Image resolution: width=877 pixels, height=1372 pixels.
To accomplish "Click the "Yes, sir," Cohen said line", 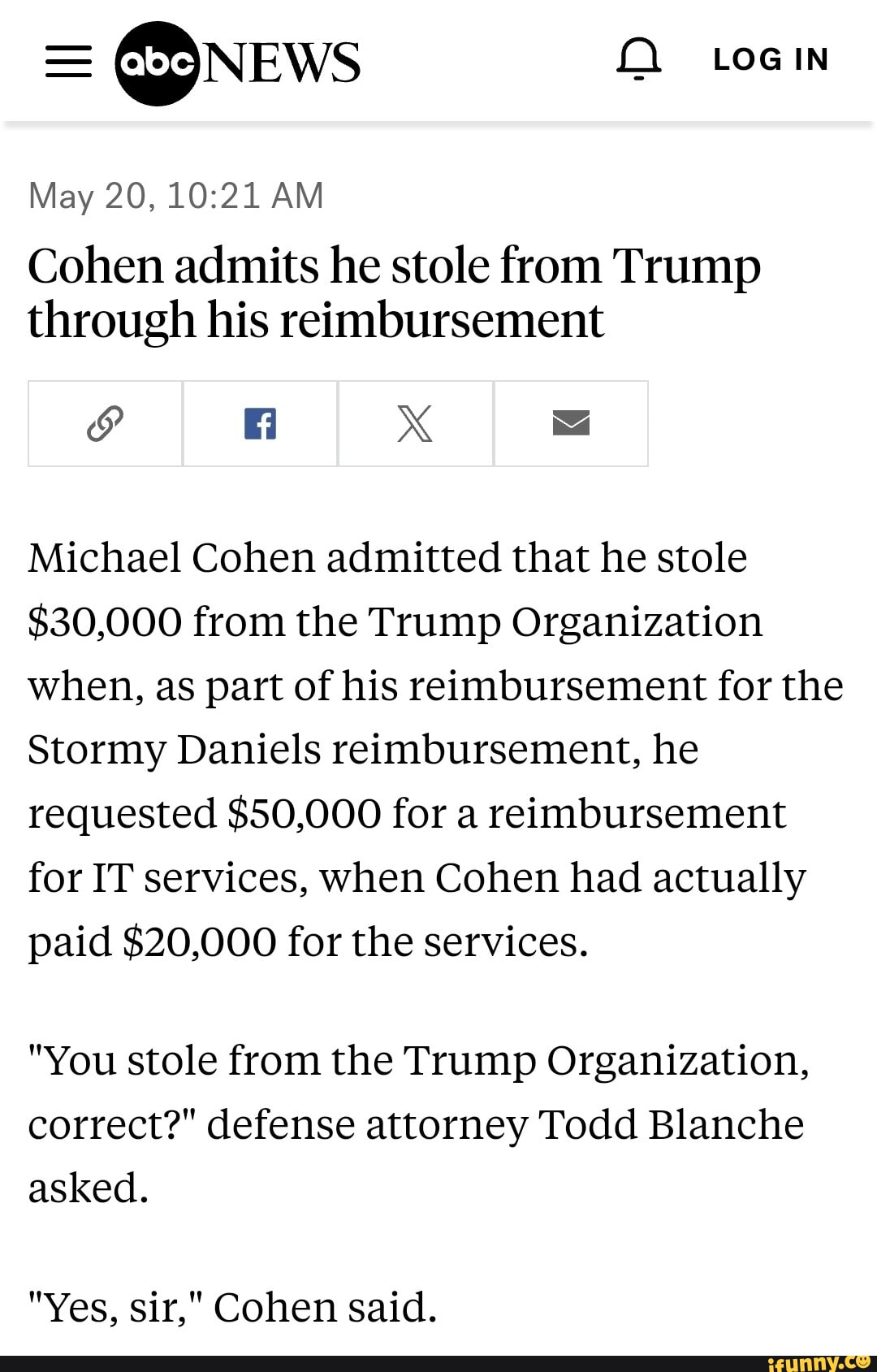I will (233, 1307).
